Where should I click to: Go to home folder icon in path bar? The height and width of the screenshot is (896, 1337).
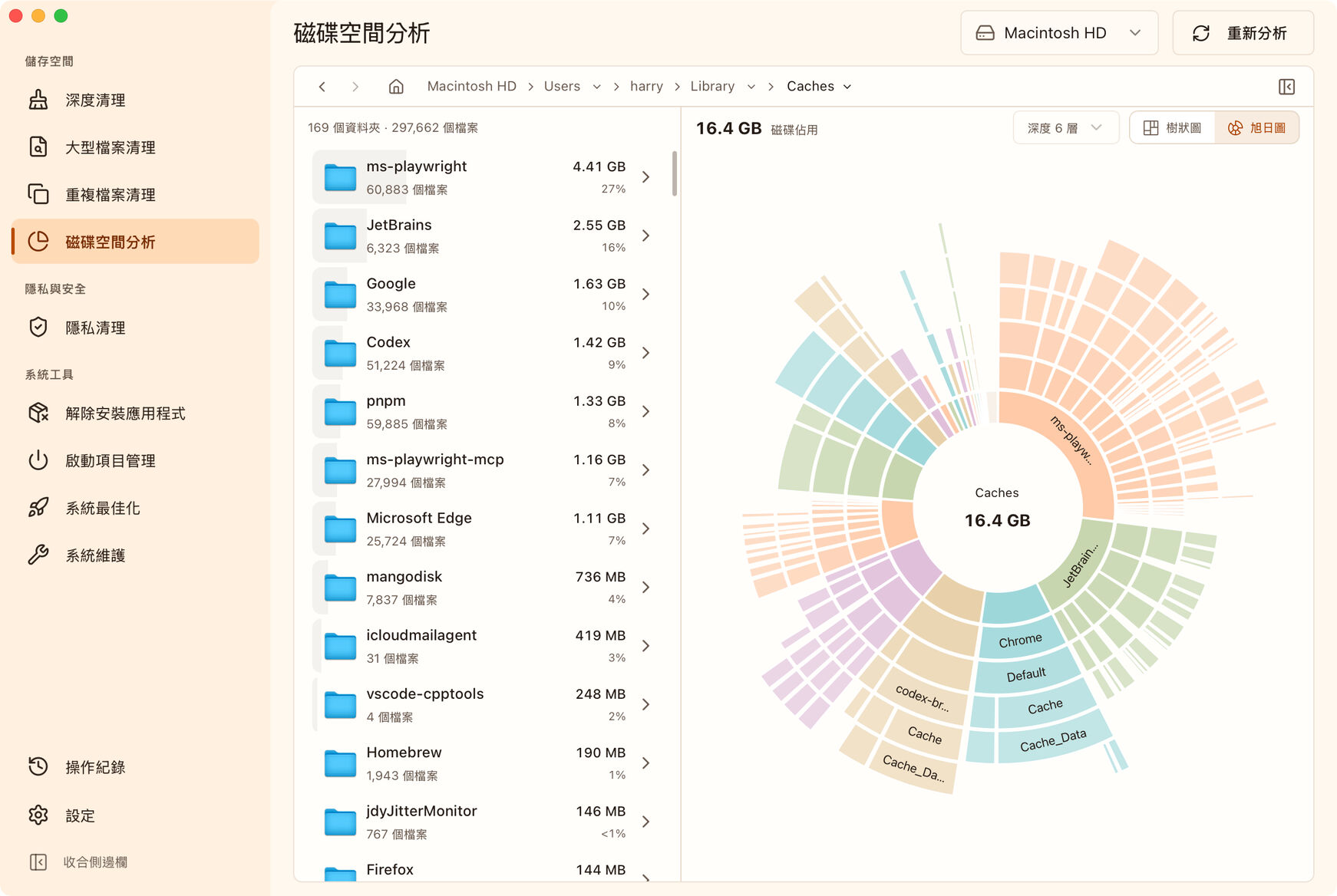click(396, 87)
